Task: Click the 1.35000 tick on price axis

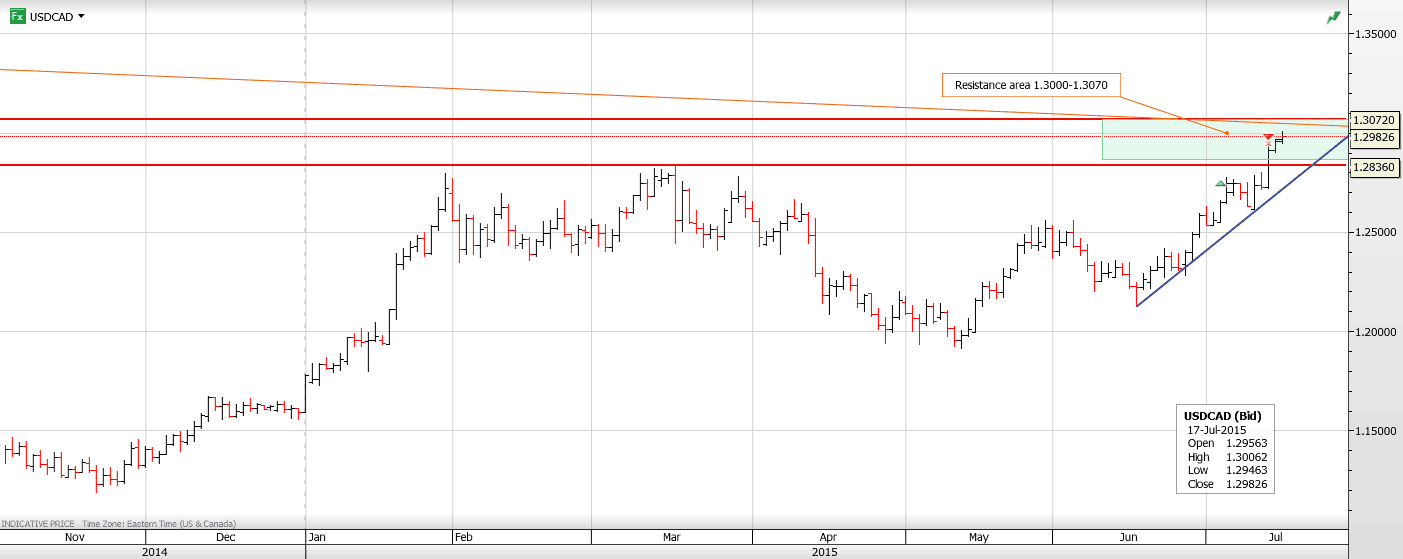Action: 1375,34
